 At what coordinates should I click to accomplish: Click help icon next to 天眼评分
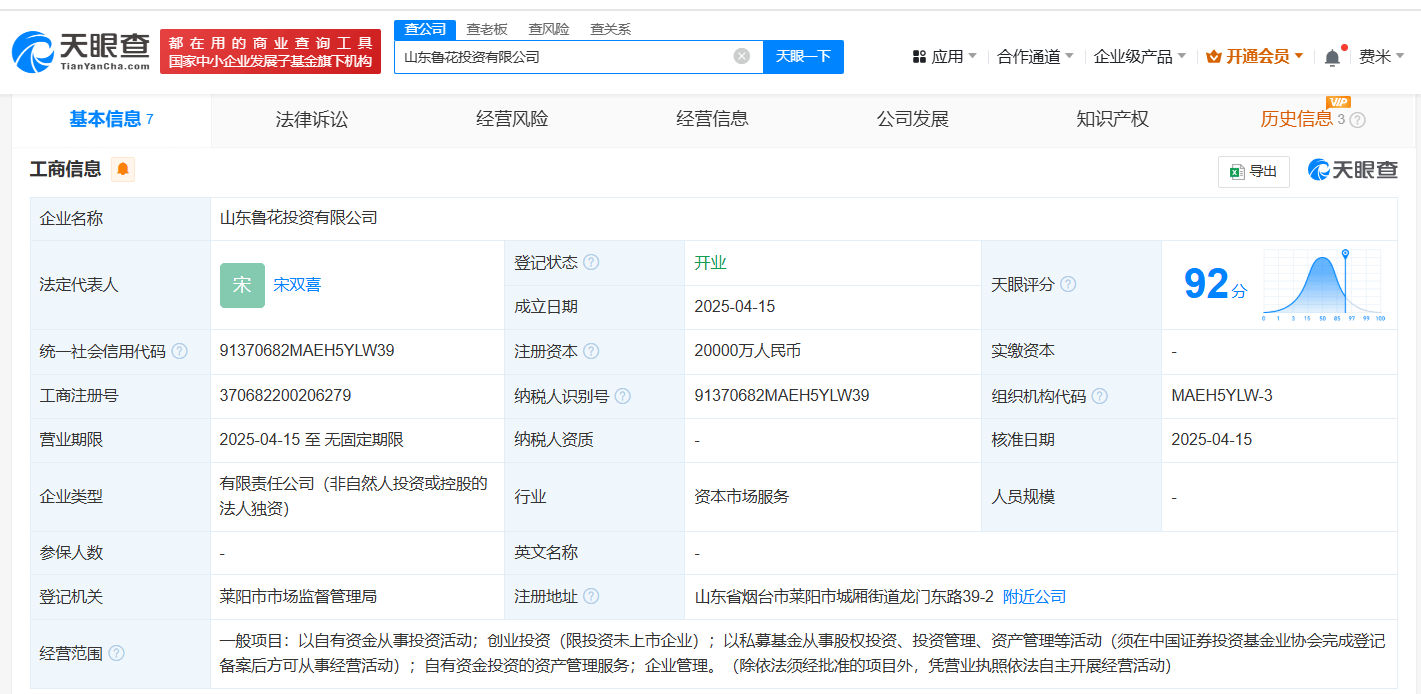click(1068, 284)
